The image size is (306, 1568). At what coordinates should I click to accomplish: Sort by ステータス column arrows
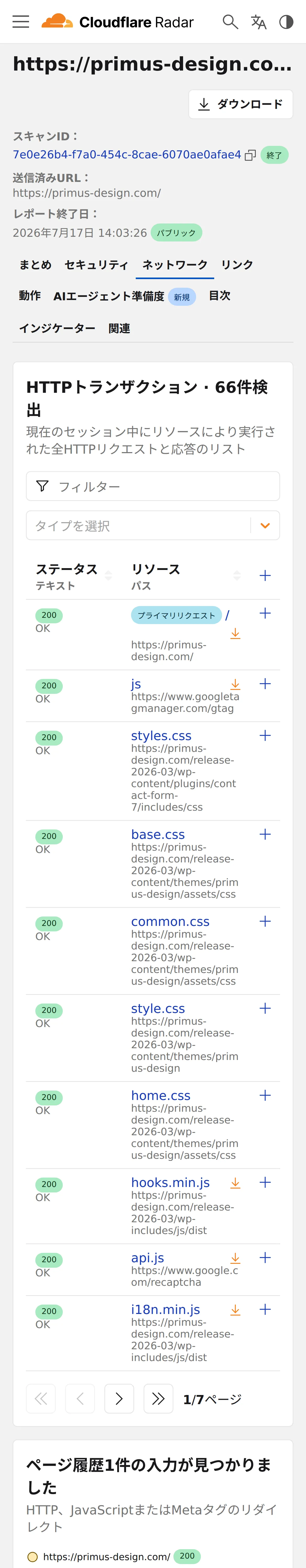point(109,575)
